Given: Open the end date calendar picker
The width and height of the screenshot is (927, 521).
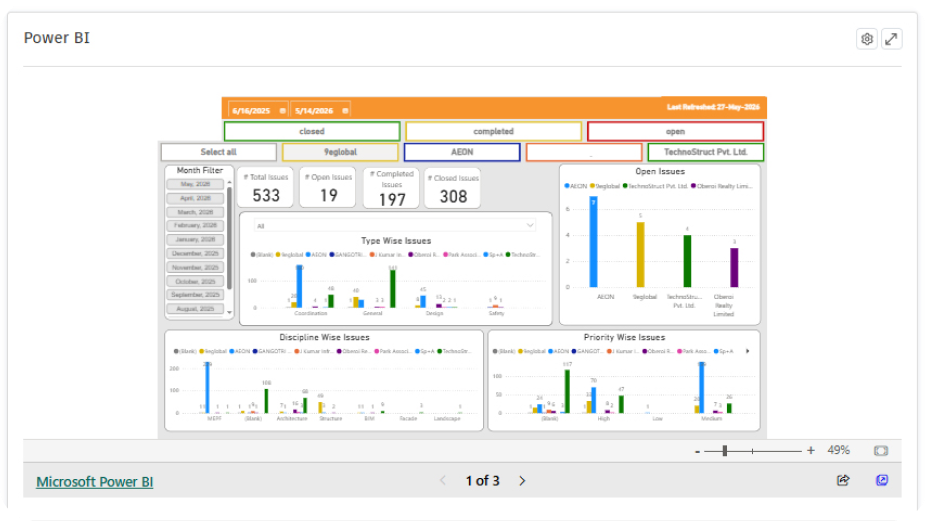Looking at the screenshot, I should 345,111.
